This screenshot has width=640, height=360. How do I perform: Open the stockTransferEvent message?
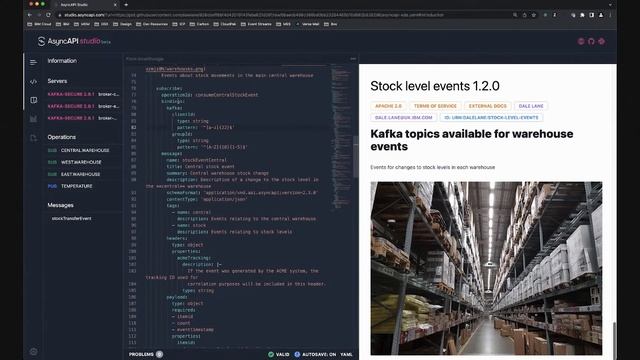point(71,218)
